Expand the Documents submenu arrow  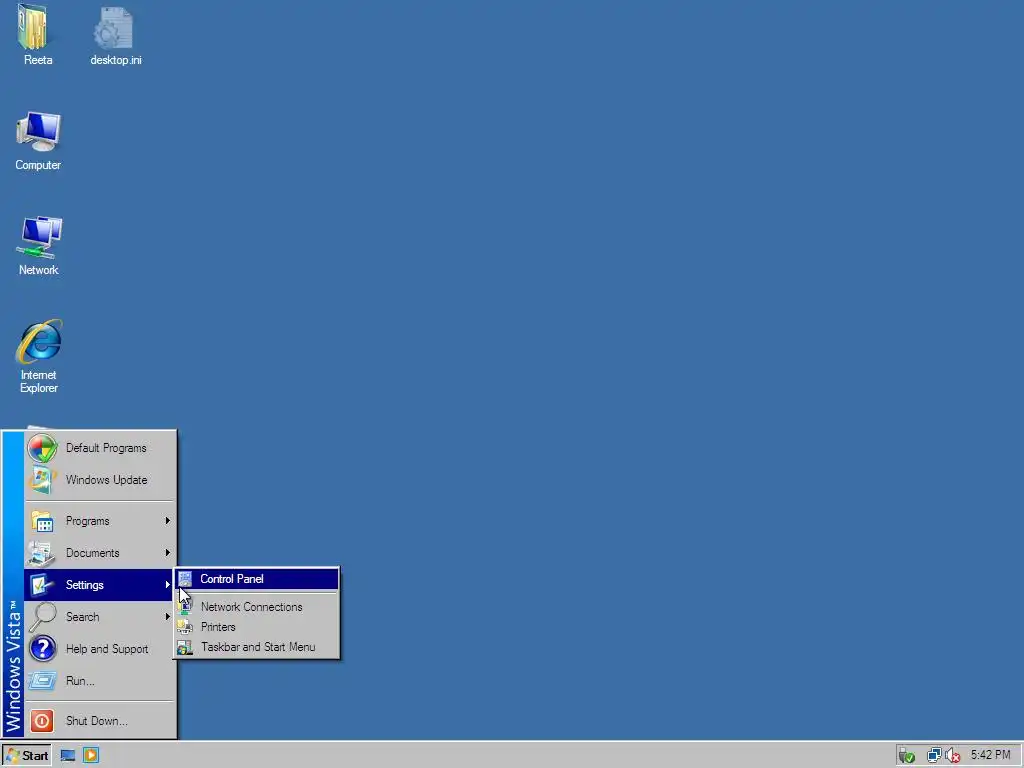click(x=168, y=553)
